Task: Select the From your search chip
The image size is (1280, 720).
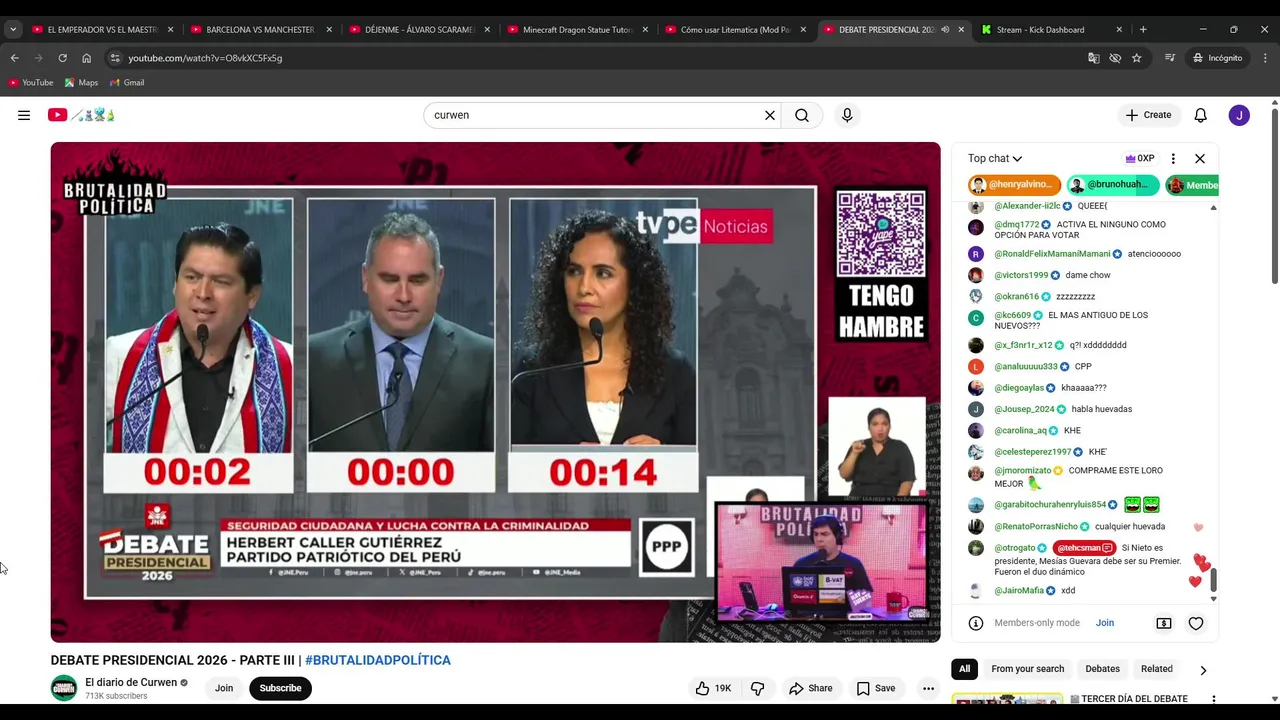Action: [1027, 669]
